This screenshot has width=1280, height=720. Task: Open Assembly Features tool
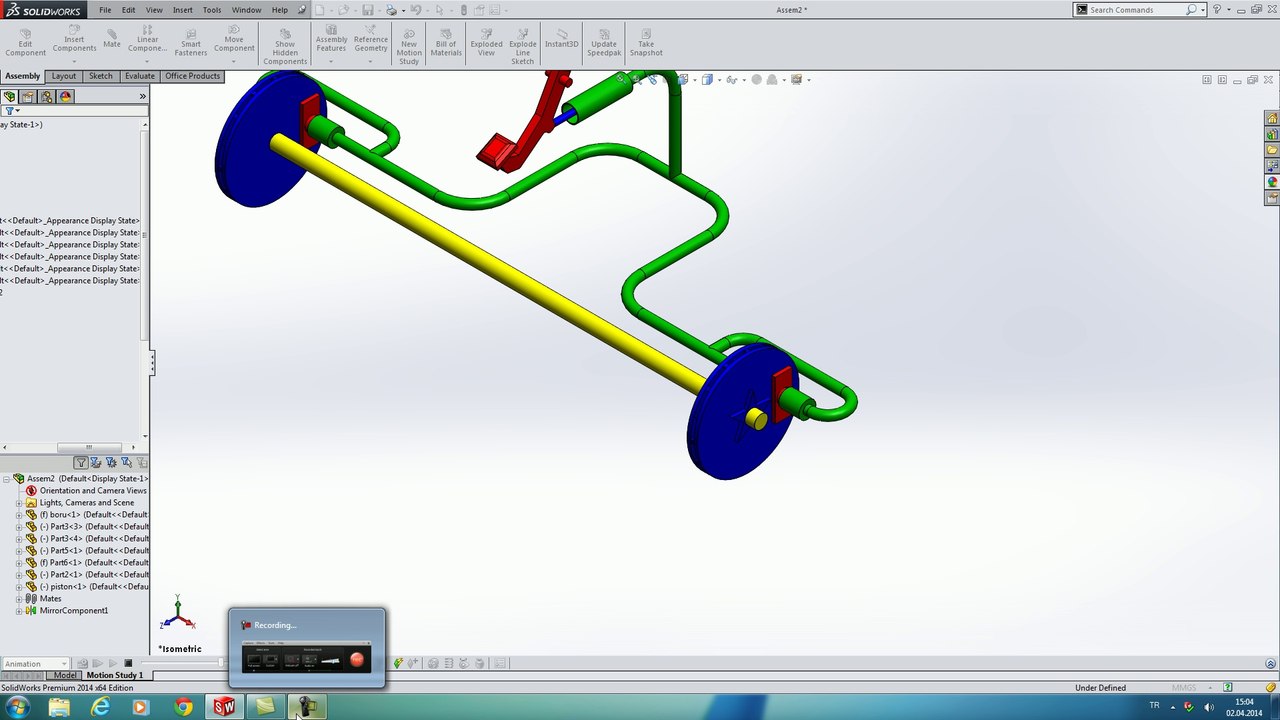point(331,42)
